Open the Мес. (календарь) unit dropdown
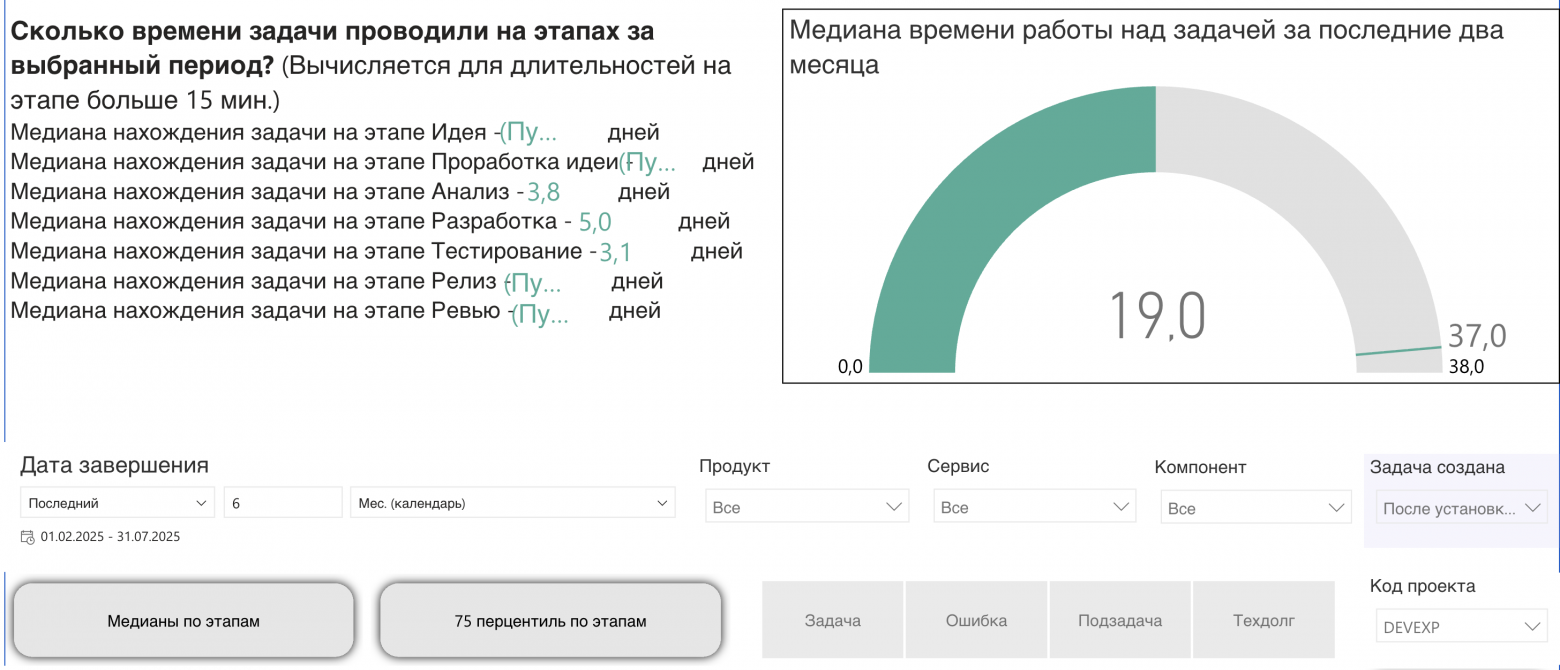 [510, 502]
